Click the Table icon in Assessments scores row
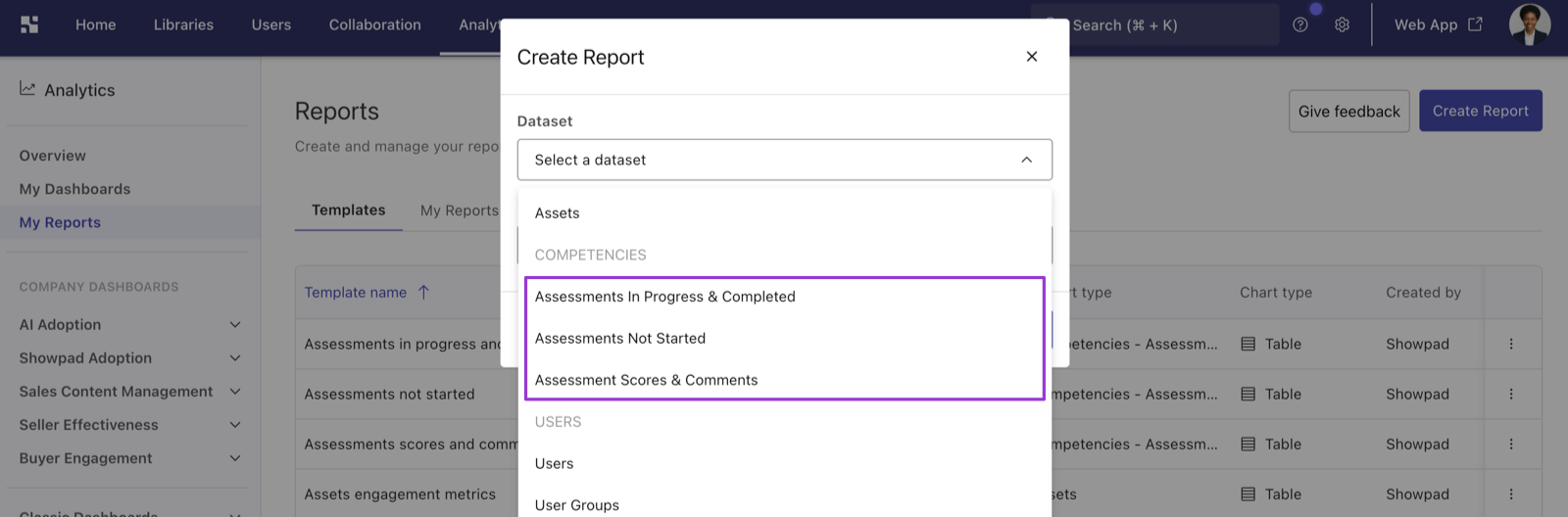This screenshot has width=1568, height=517. [1248, 444]
